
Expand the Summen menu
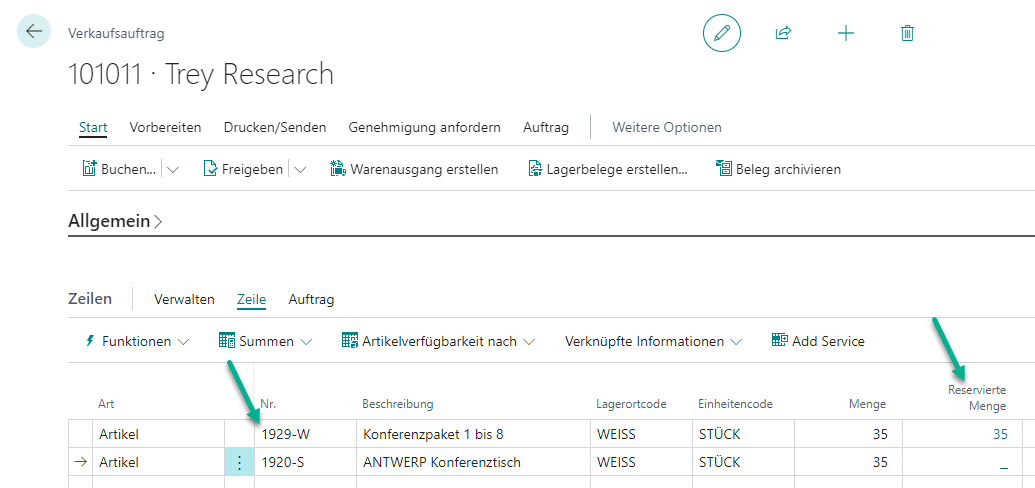(265, 341)
